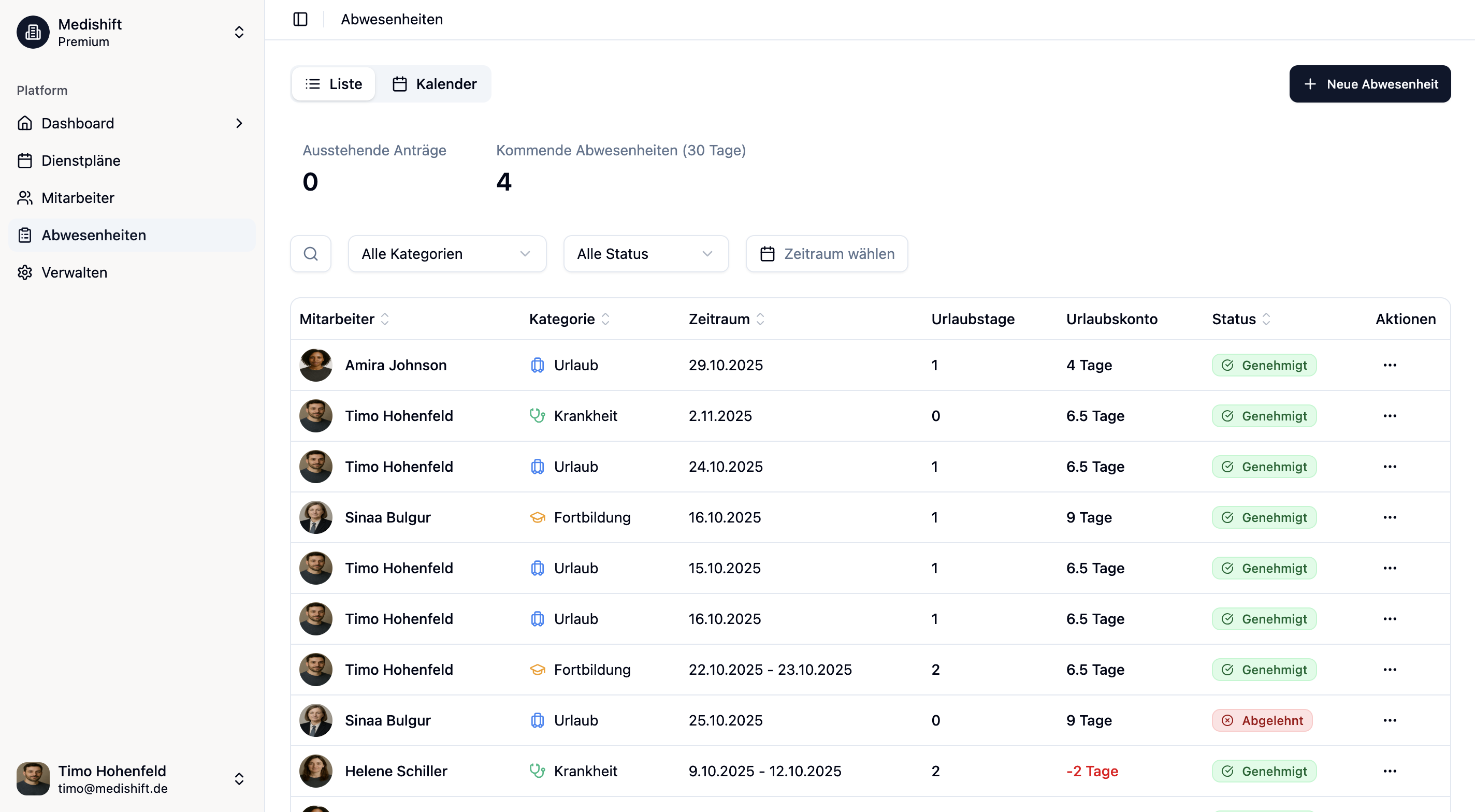Open Timo Hohenfeld user account switcher
The image size is (1475, 812).
point(239,779)
